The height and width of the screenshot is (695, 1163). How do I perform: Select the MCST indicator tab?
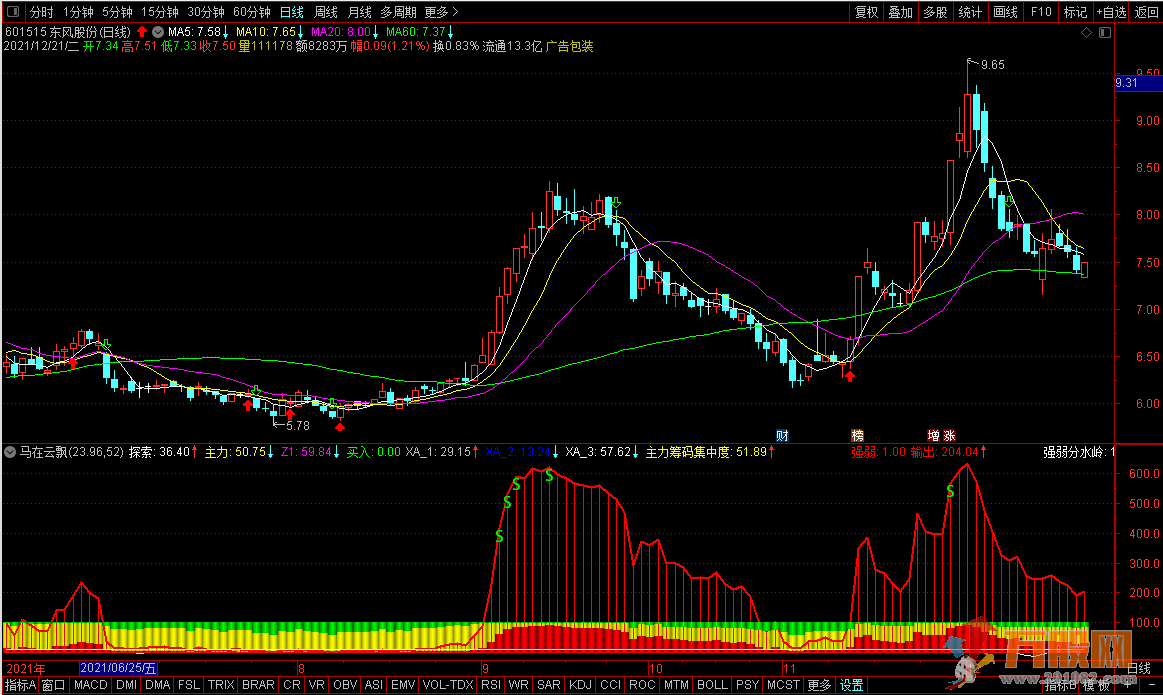pyautogui.click(x=783, y=685)
